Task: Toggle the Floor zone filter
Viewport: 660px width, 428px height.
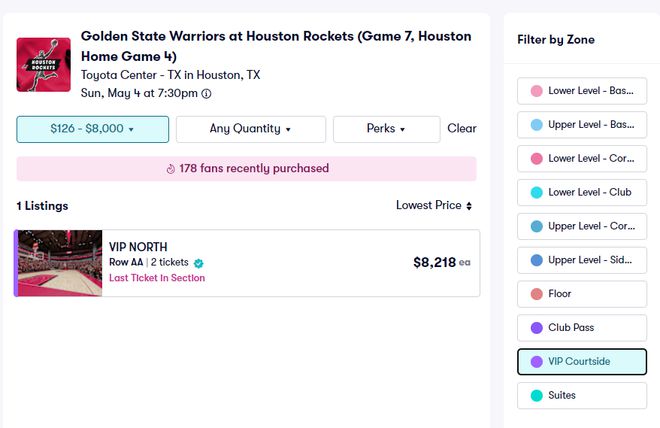Action: point(582,294)
